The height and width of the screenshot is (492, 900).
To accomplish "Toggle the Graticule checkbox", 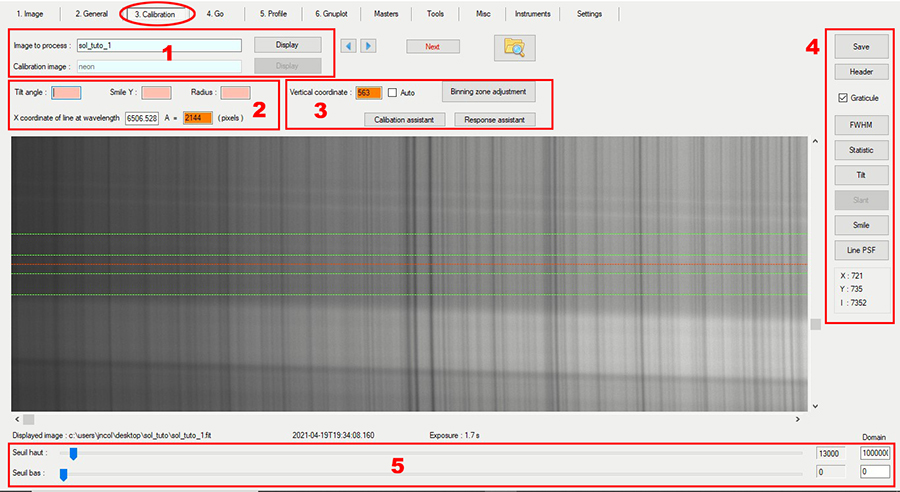I will 843,98.
